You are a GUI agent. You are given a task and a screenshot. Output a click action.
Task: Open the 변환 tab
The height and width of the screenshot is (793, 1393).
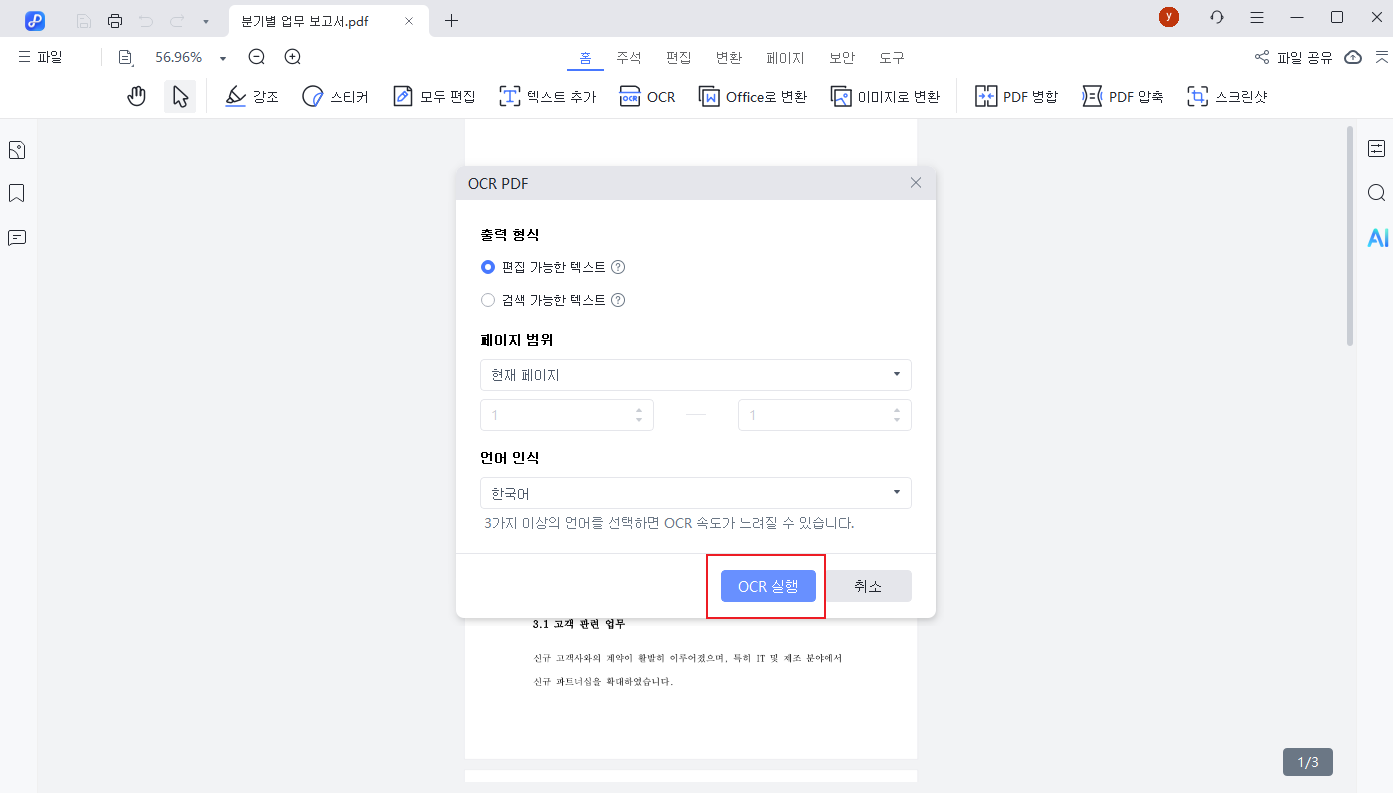(x=729, y=58)
